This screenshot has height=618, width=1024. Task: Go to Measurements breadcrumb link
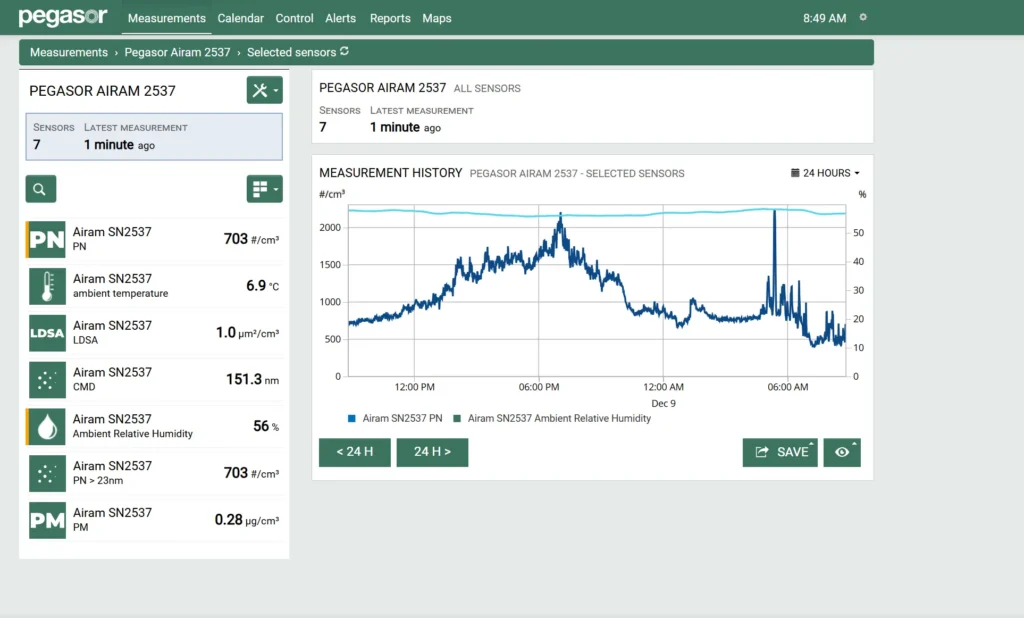point(69,52)
